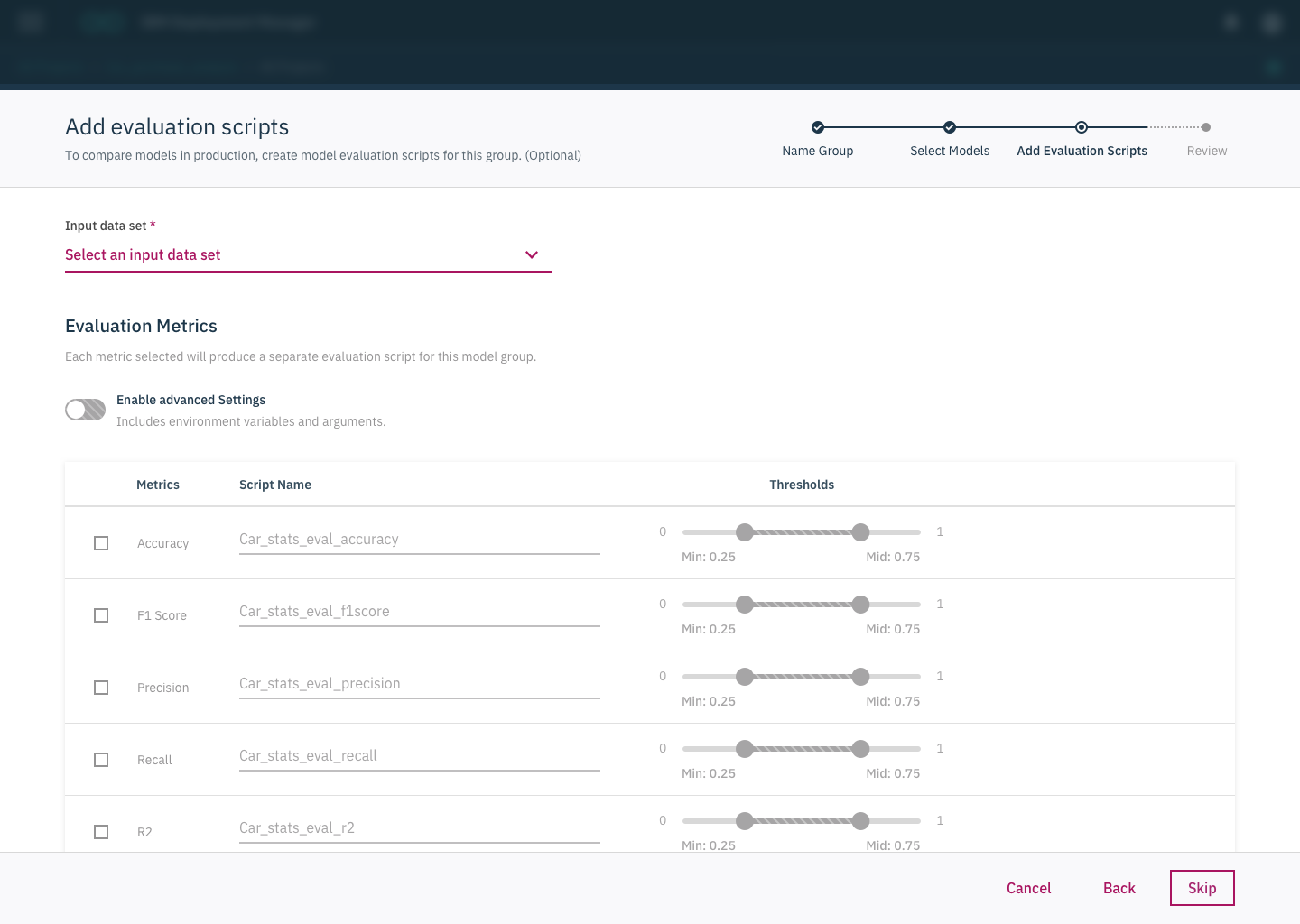Click the Accuracy row 'Min: 0.25' value

pos(709,557)
